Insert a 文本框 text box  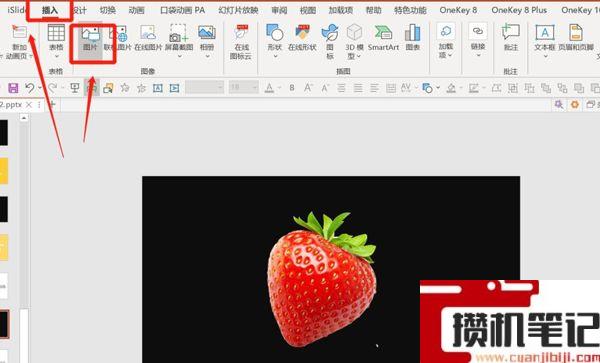(545, 41)
